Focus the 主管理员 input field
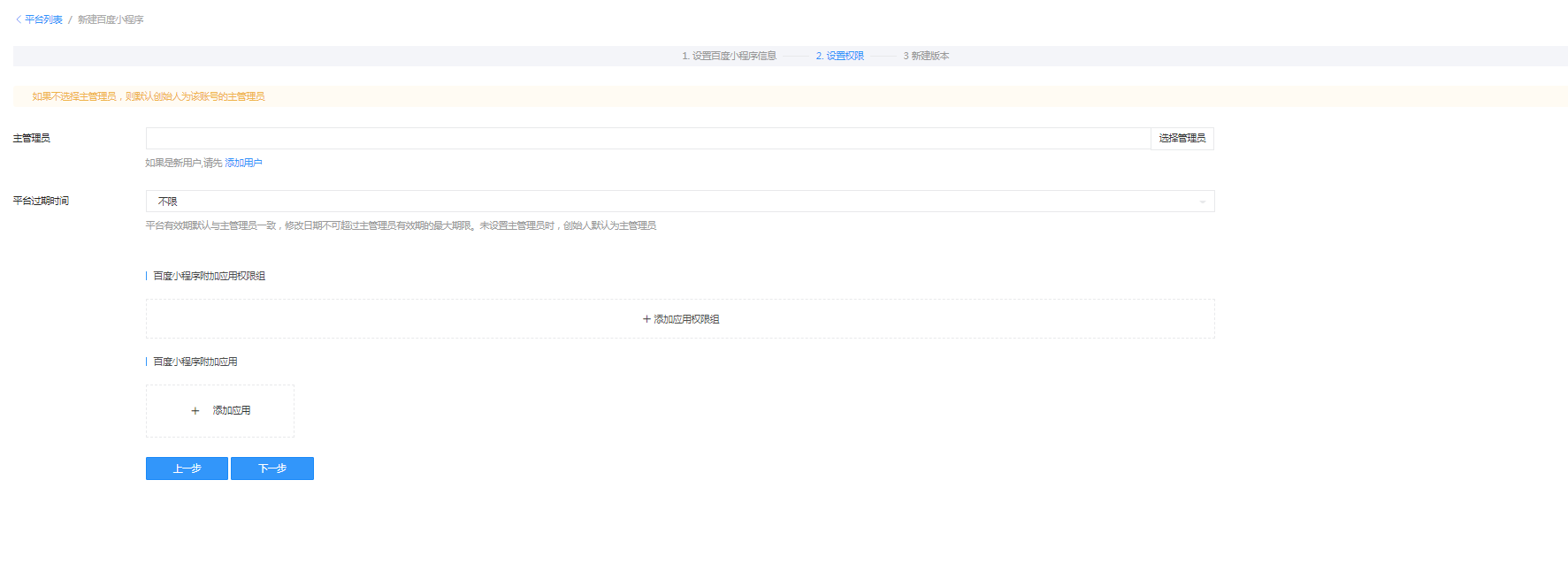 (x=647, y=139)
